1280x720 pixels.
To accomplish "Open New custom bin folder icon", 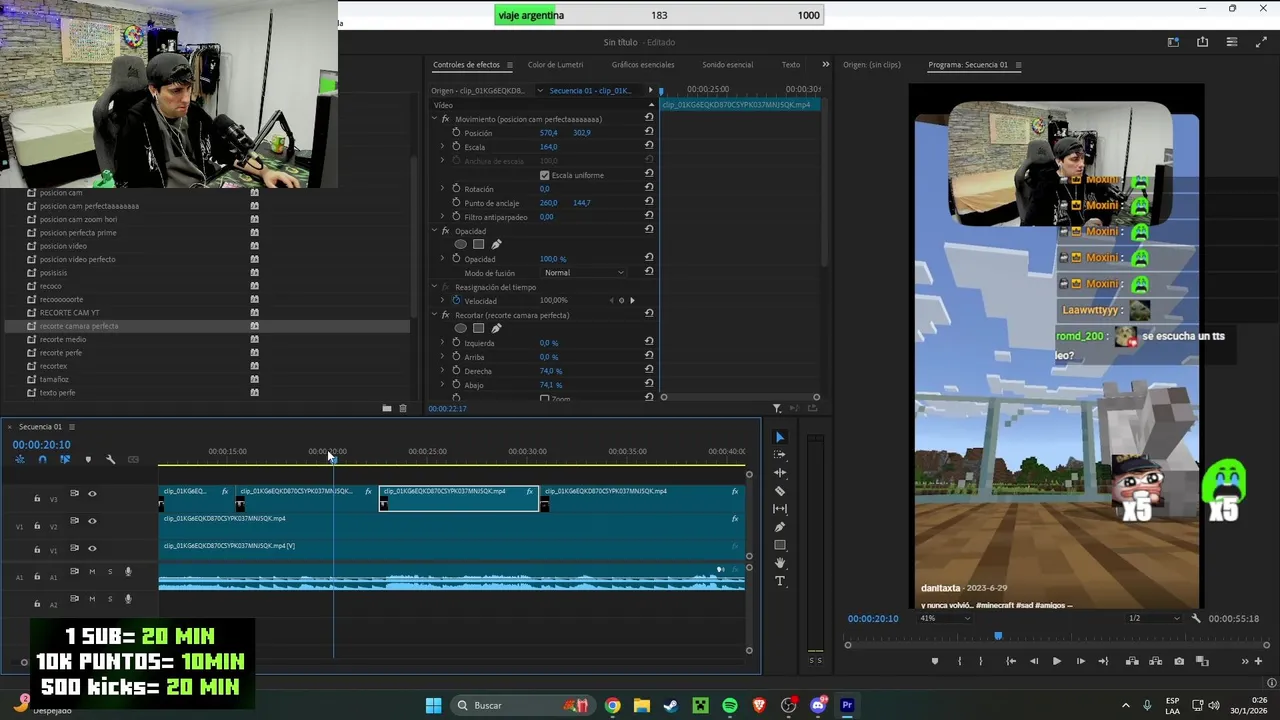I will coord(387,408).
